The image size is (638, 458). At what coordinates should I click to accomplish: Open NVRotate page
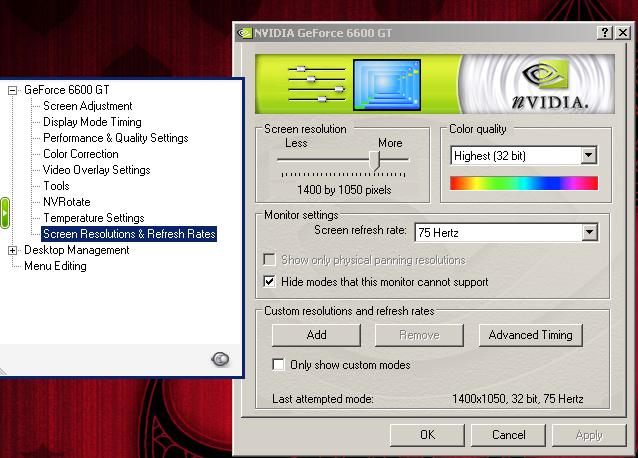pyautogui.click(x=67, y=202)
